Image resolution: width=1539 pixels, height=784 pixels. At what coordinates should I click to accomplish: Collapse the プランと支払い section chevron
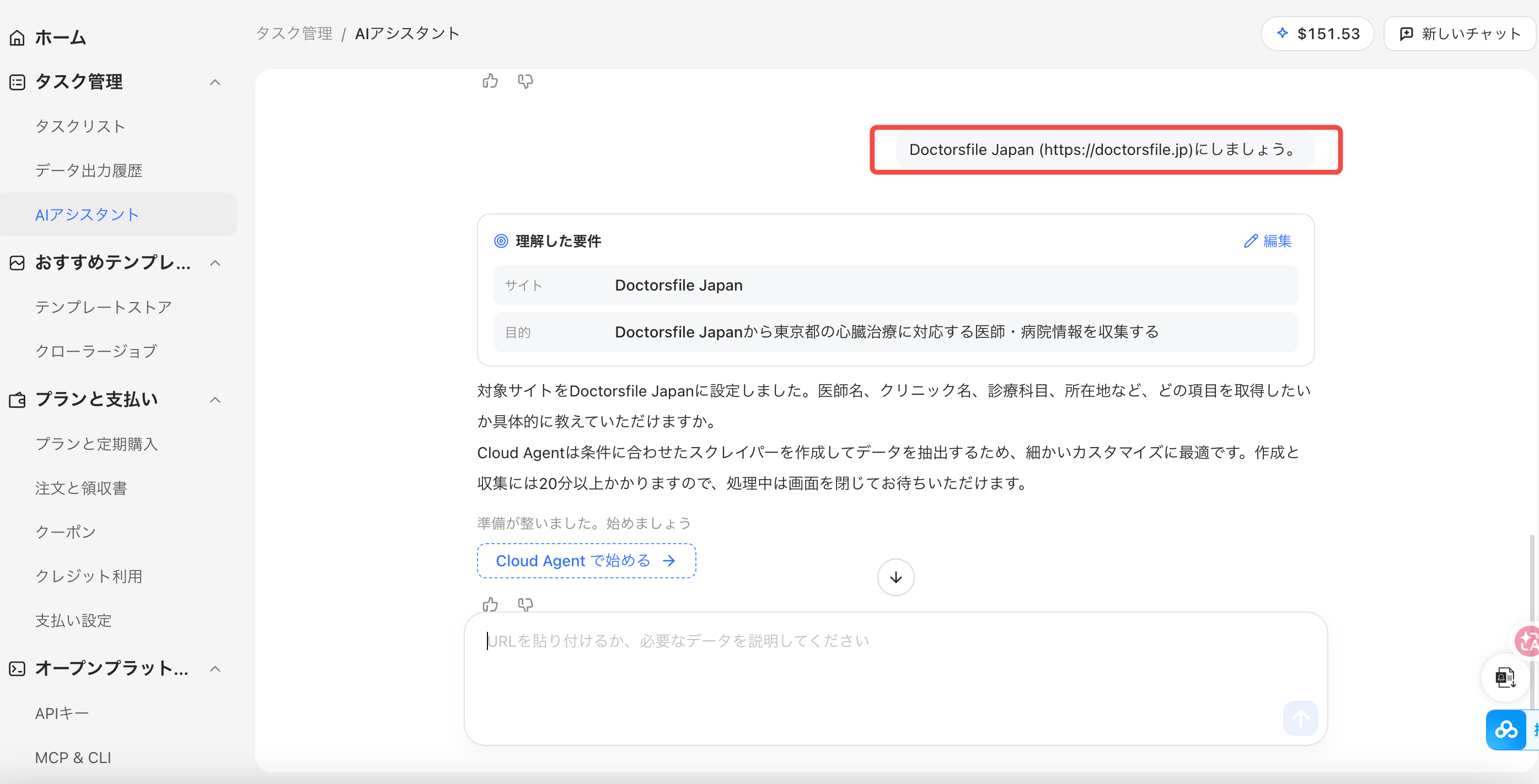coord(216,400)
